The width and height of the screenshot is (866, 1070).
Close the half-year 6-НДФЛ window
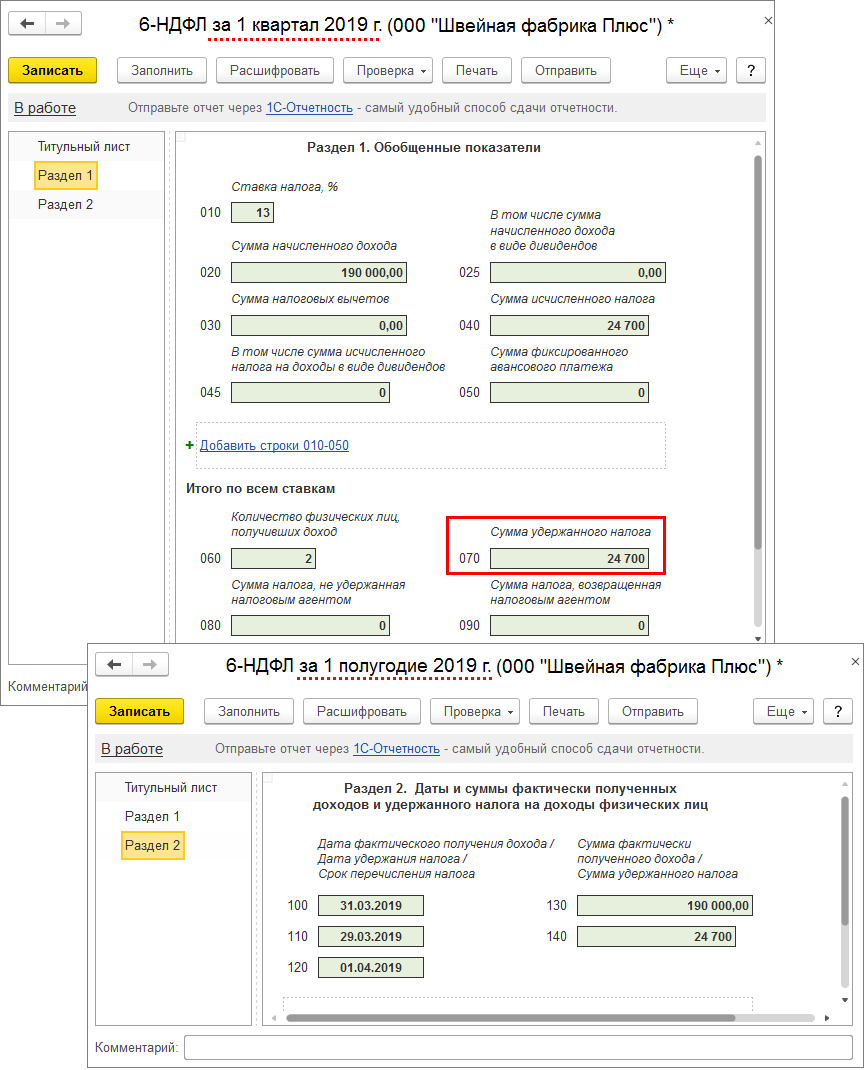[x=854, y=662]
